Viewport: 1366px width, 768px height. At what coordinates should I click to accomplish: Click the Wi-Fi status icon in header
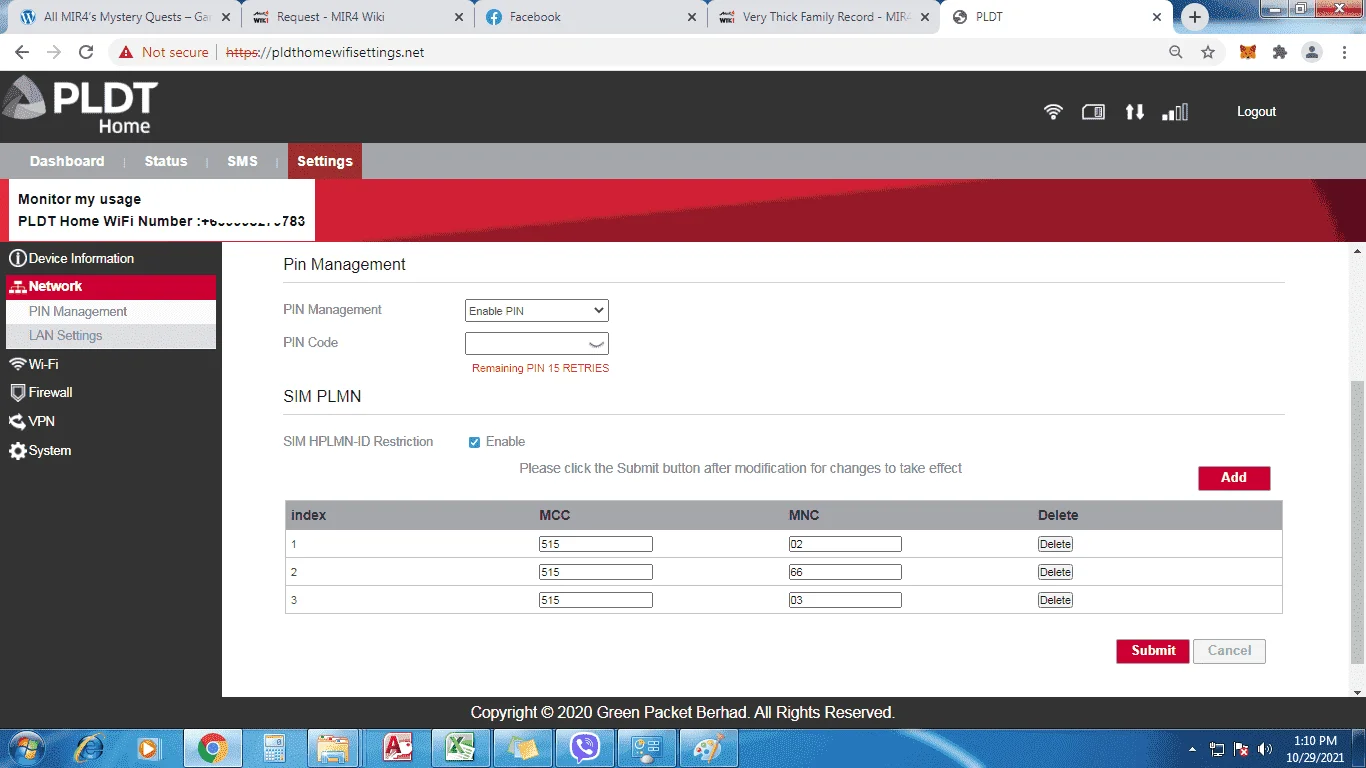[x=1053, y=112]
